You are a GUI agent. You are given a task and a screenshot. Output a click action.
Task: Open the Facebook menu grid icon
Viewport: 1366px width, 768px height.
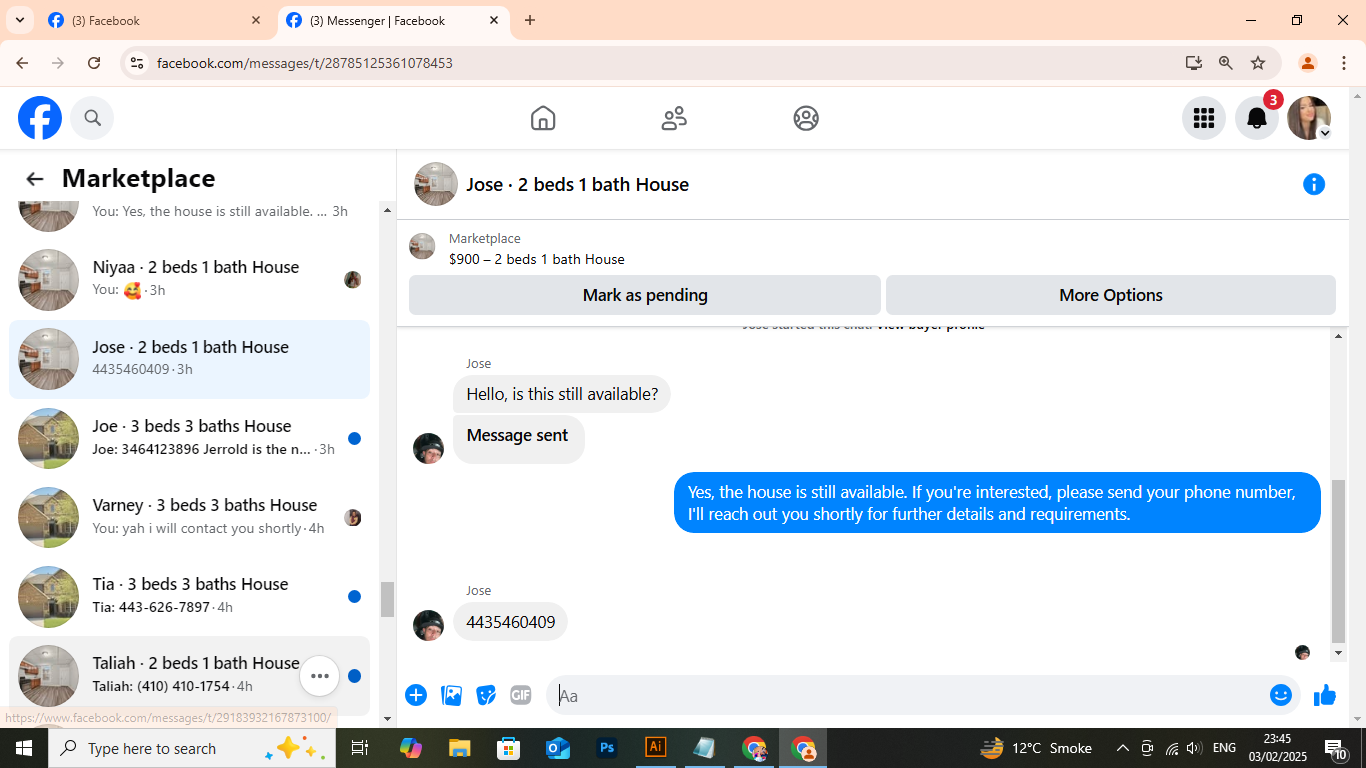[1204, 118]
